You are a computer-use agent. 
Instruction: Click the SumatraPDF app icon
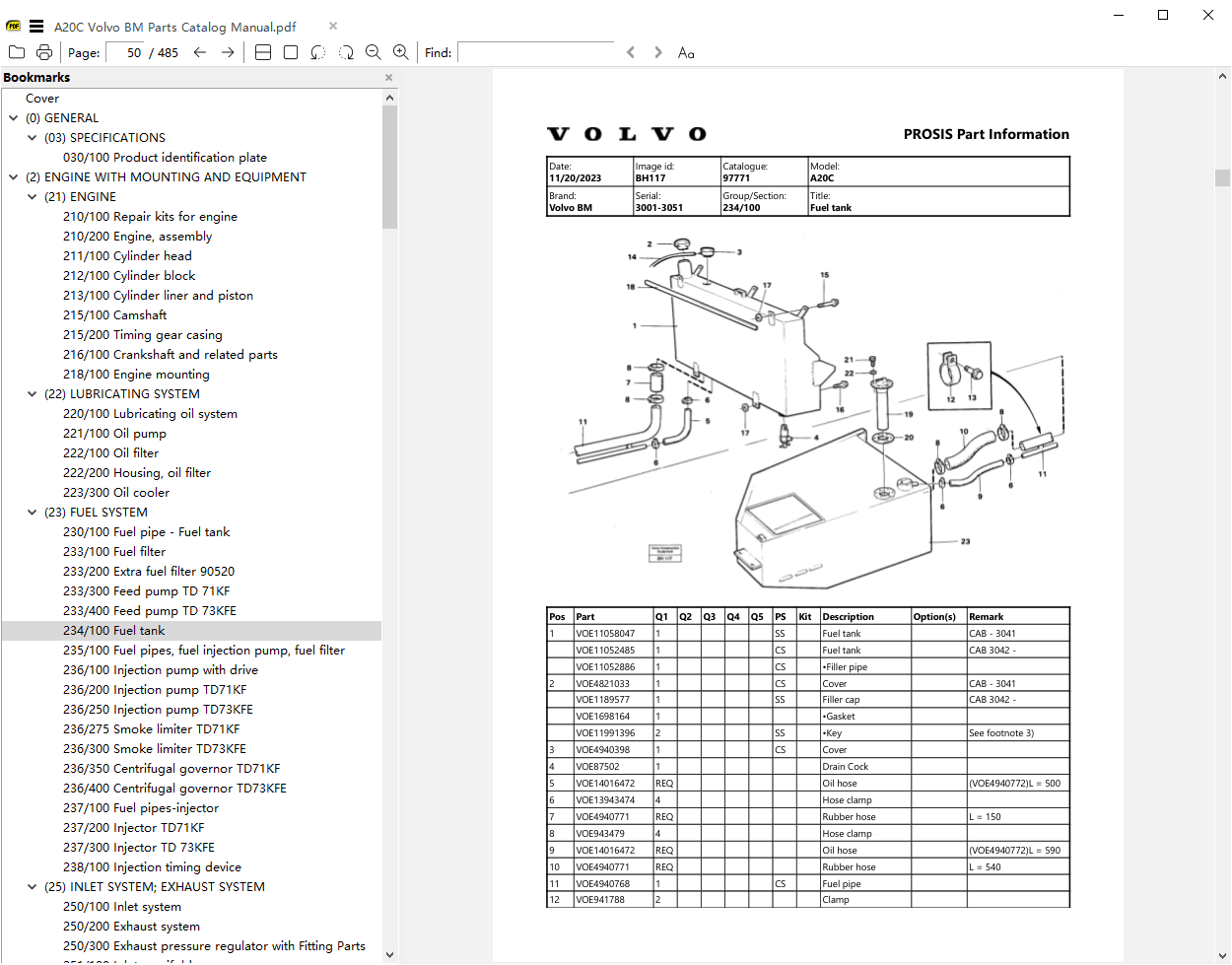pos(14,27)
